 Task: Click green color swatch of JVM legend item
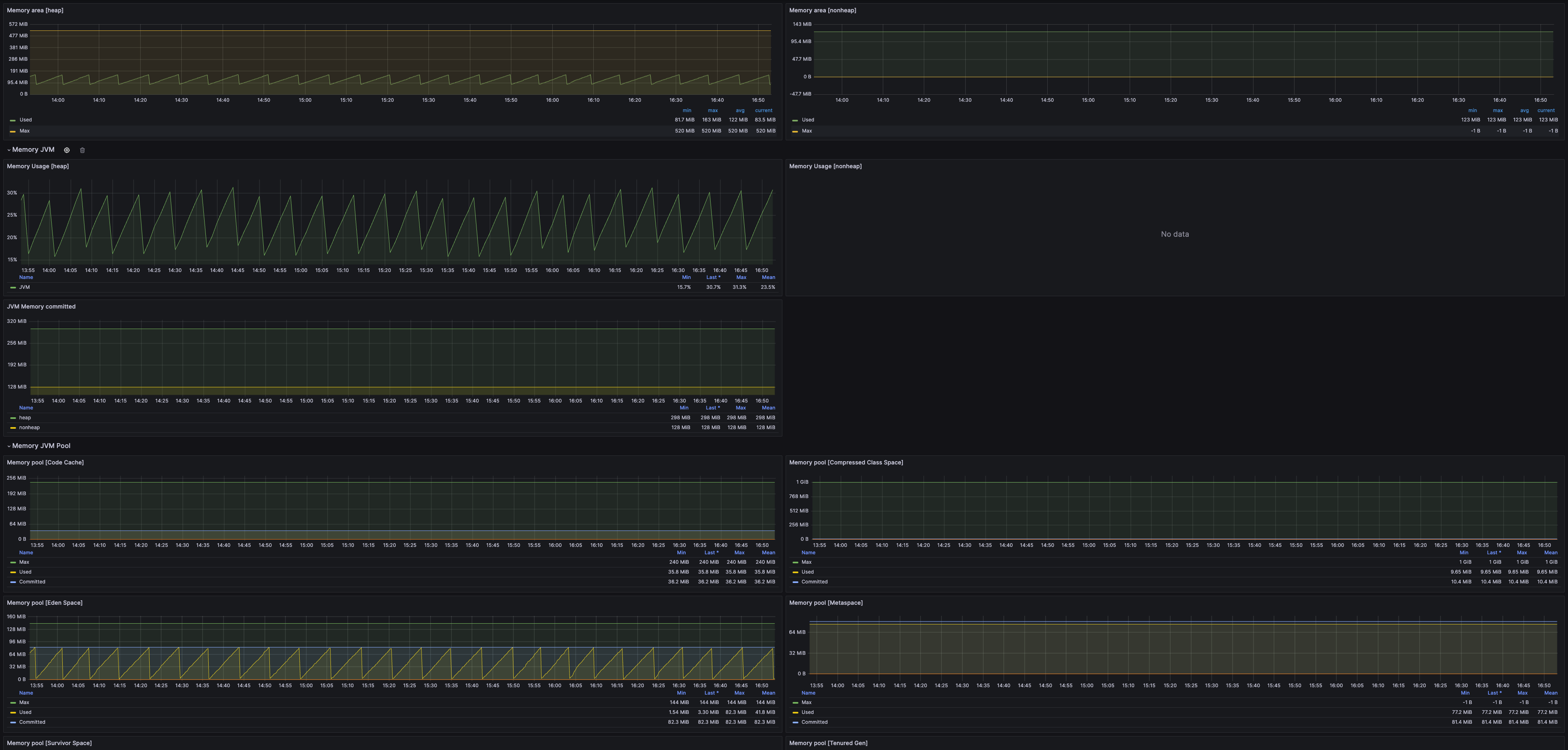click(x=13, y=288)
